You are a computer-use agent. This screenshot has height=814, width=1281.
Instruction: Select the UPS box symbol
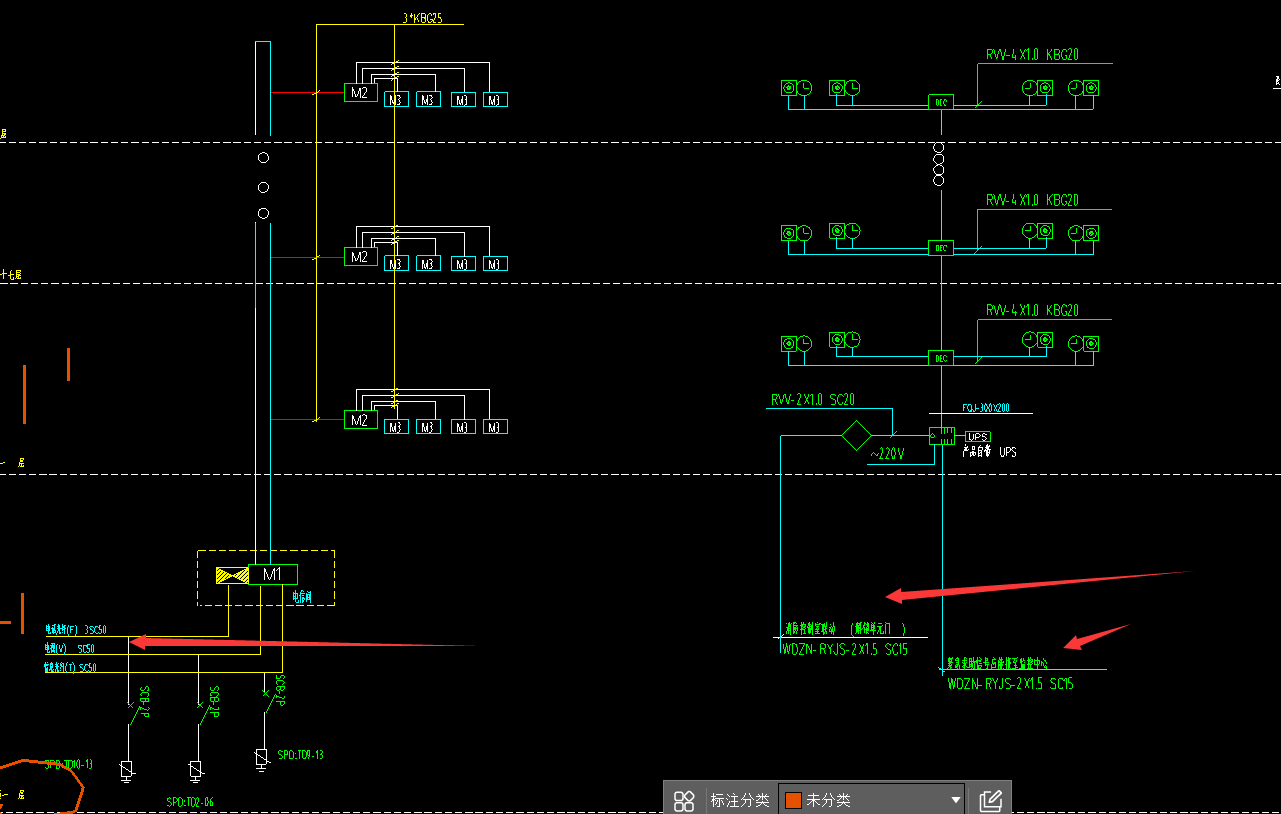(977, 437)
